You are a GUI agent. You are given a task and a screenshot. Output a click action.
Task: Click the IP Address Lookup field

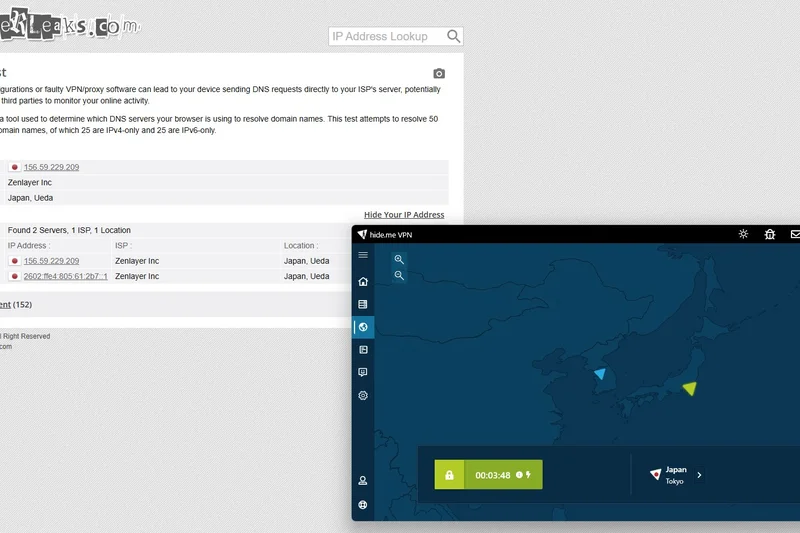(385, 37)
